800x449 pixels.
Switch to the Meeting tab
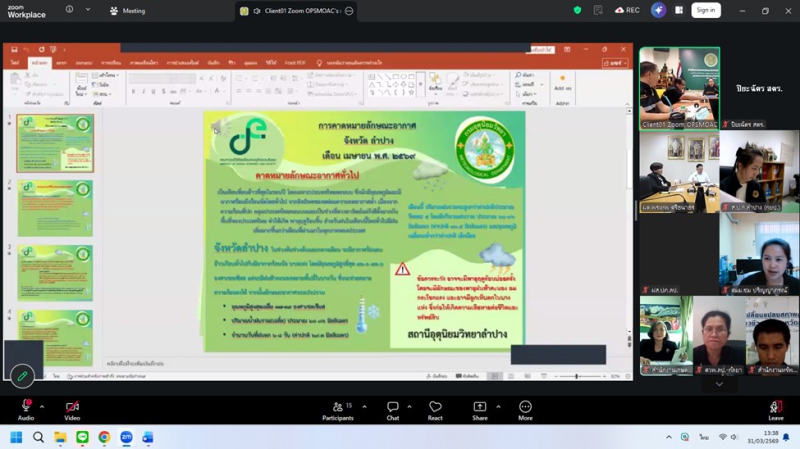coord(128,11)
